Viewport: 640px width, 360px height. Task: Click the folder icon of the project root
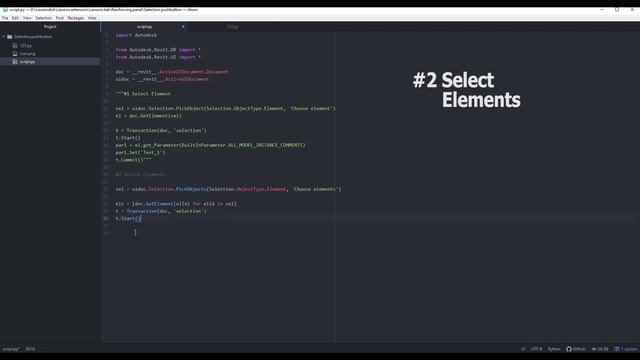[10, 37]
